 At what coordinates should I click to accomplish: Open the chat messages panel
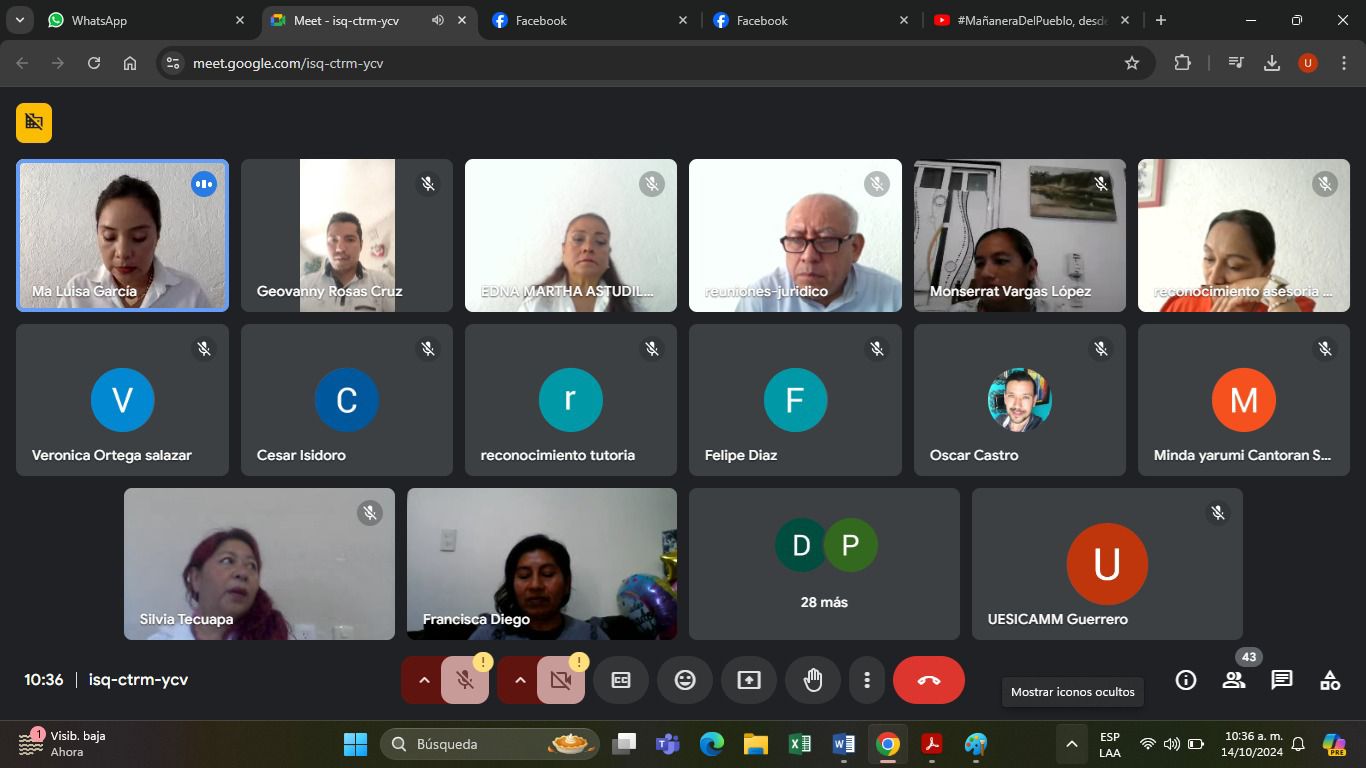pos(1281,680)
